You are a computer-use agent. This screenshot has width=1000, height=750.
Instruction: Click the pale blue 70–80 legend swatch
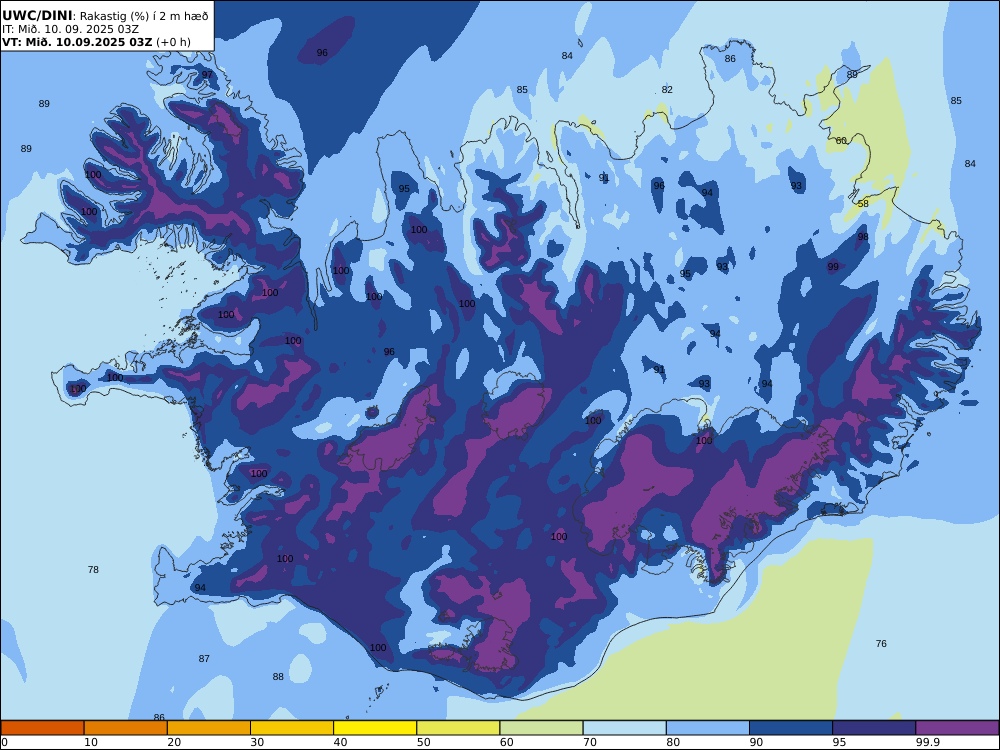point(624,728)
